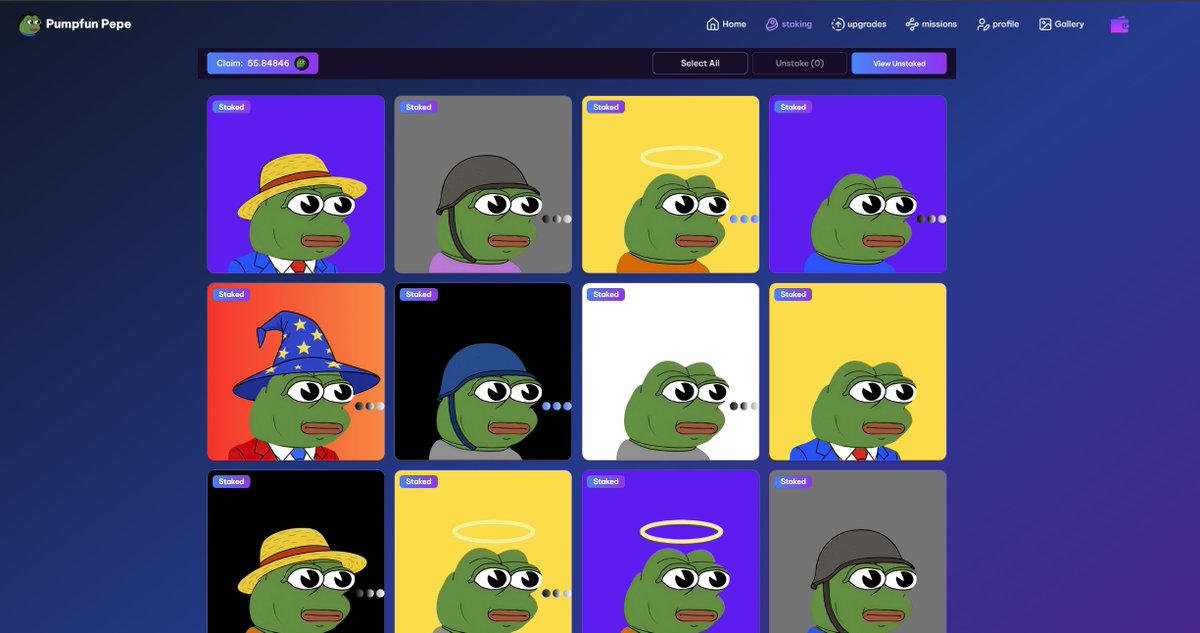The width and height of the screenshot is (1200, 633).
Task: Click Staked badge on blue helmet Pepe
Action: 419,294
